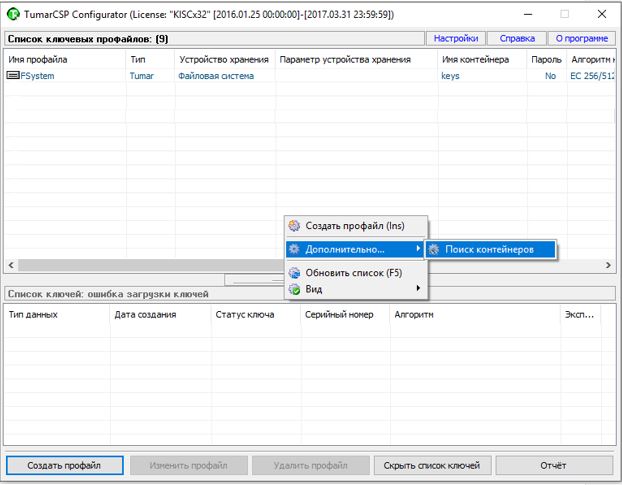Open Настройки settings at the top
Screen dimensions: 622x485
(455, 38)
